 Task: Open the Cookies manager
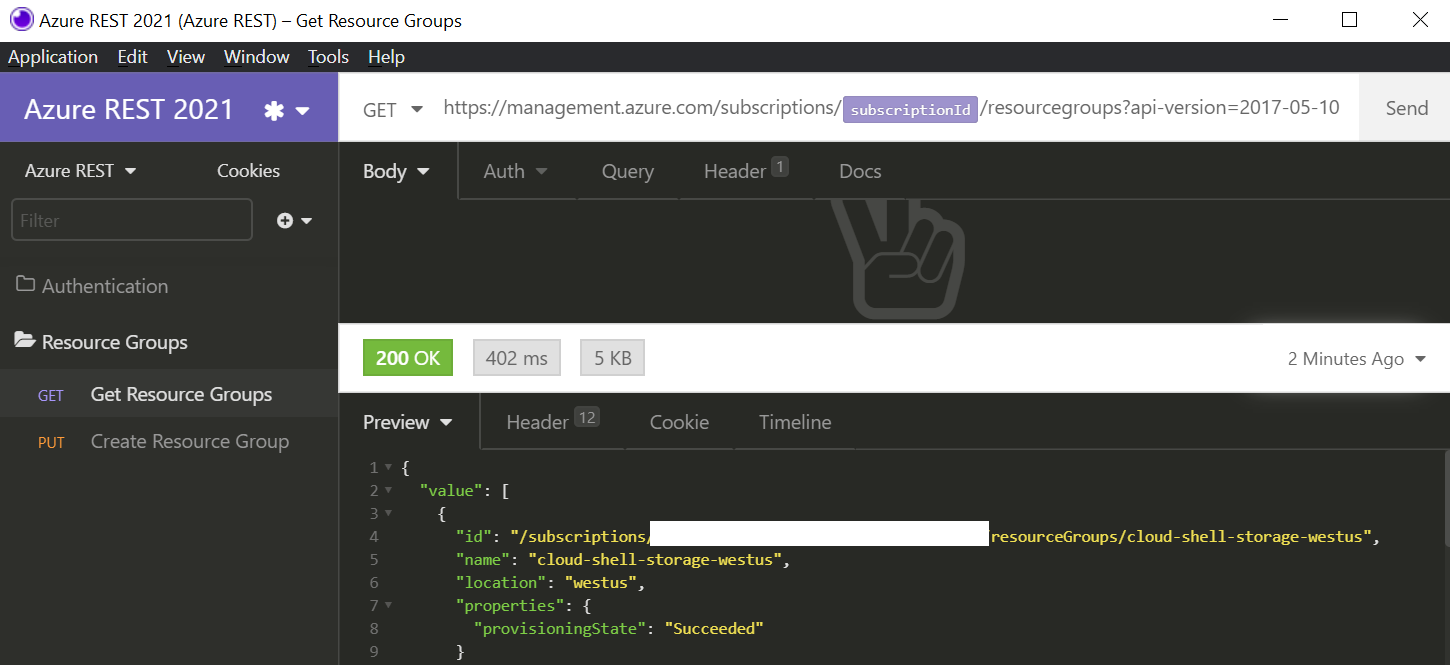click(x=248, y=170)
